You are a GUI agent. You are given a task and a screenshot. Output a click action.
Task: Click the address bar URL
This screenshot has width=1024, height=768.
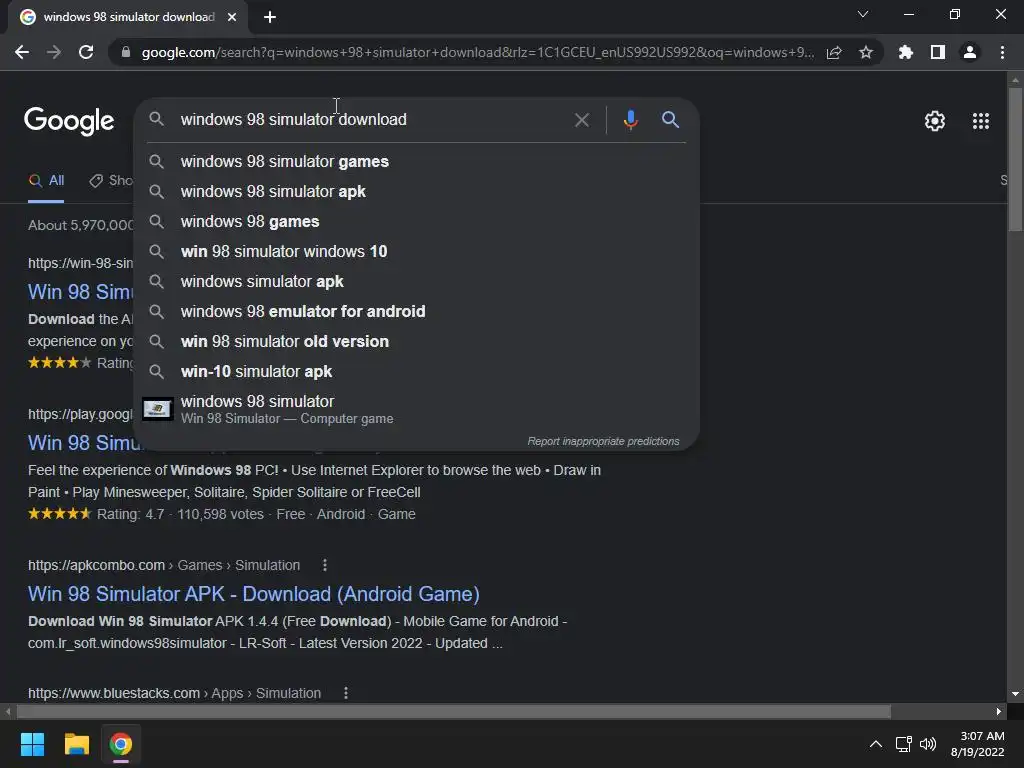pyautogui.click(x=477, y=52)
